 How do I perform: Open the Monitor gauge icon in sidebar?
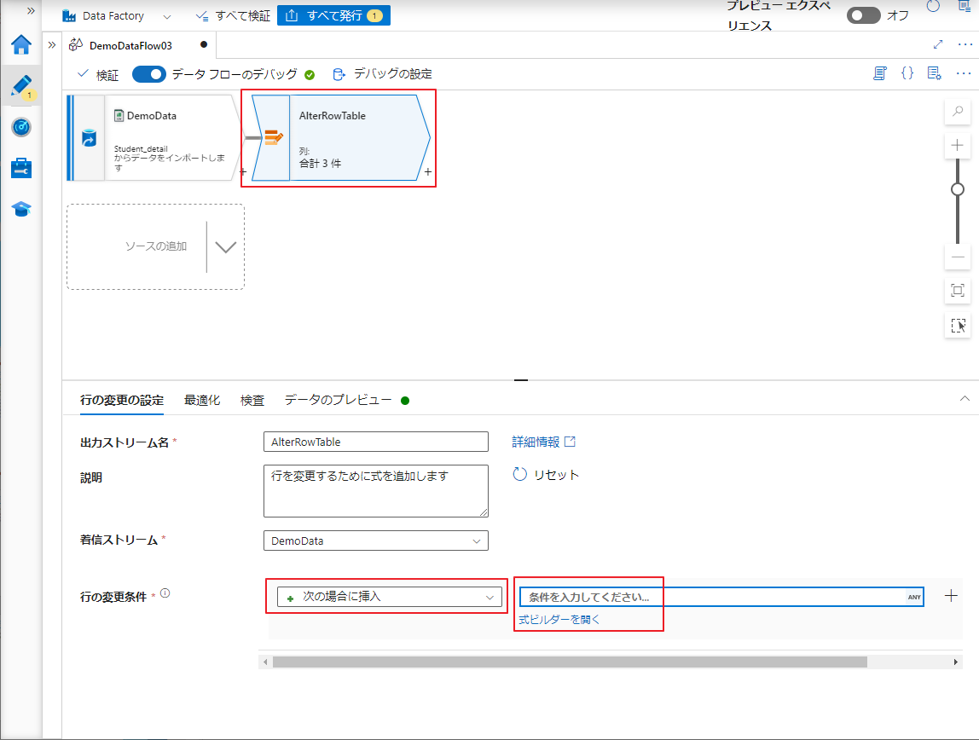tap(21, 127)
